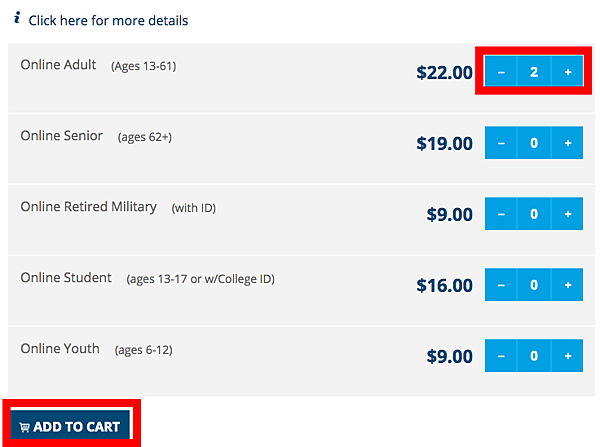The width and height of the screenshot is (600, 447).
Task: Remove one Online Retired Military ticket
Action: 501,214
